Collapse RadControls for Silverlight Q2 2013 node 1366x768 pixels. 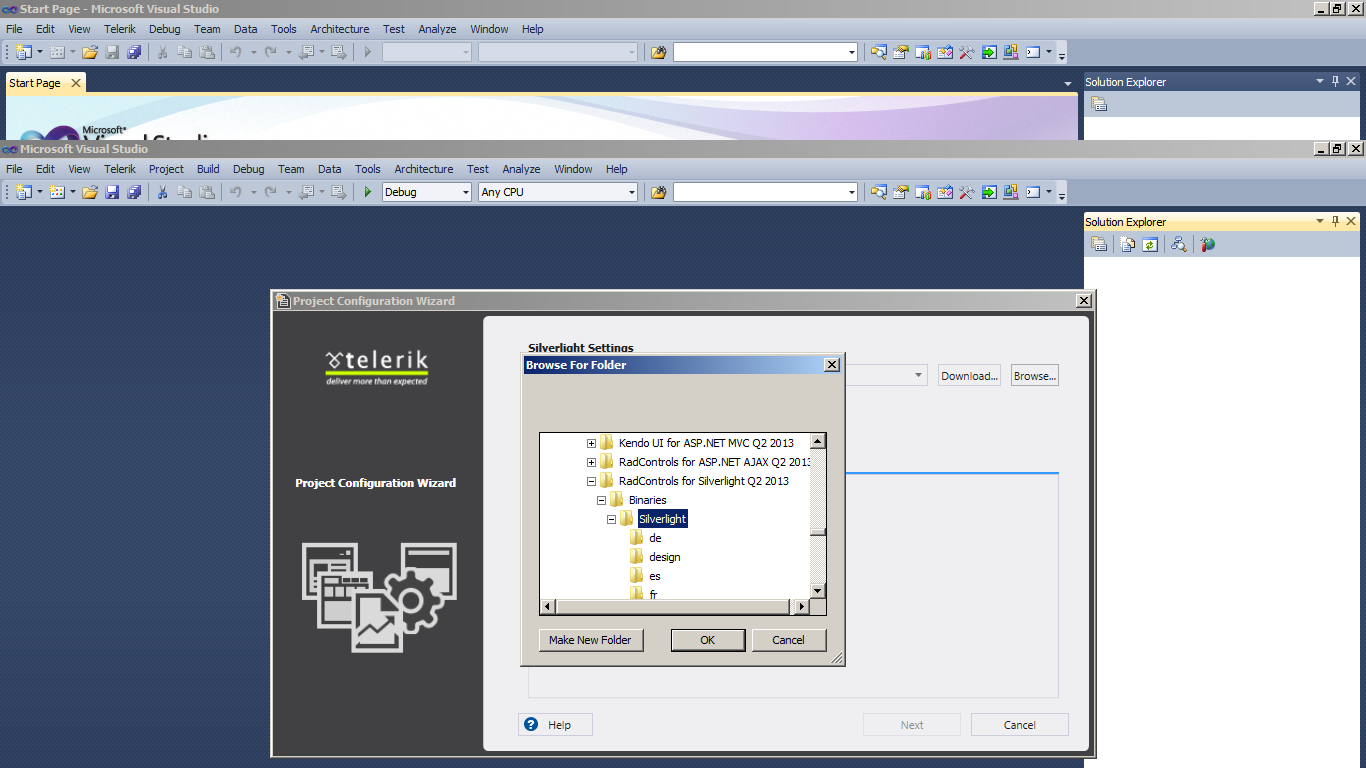click(x=591, y=481)
